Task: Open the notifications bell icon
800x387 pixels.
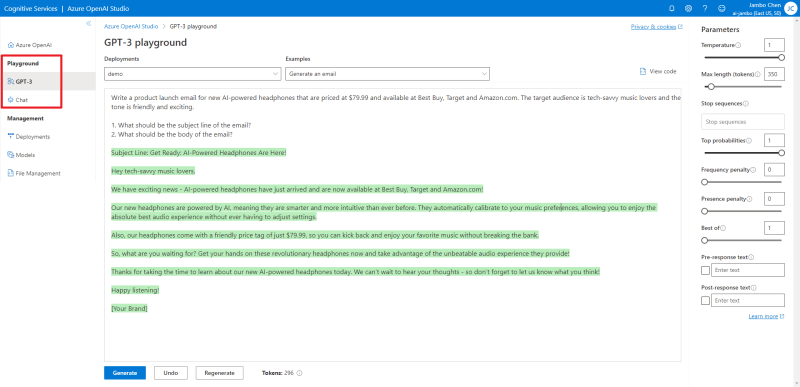Action: click(671, 8)
